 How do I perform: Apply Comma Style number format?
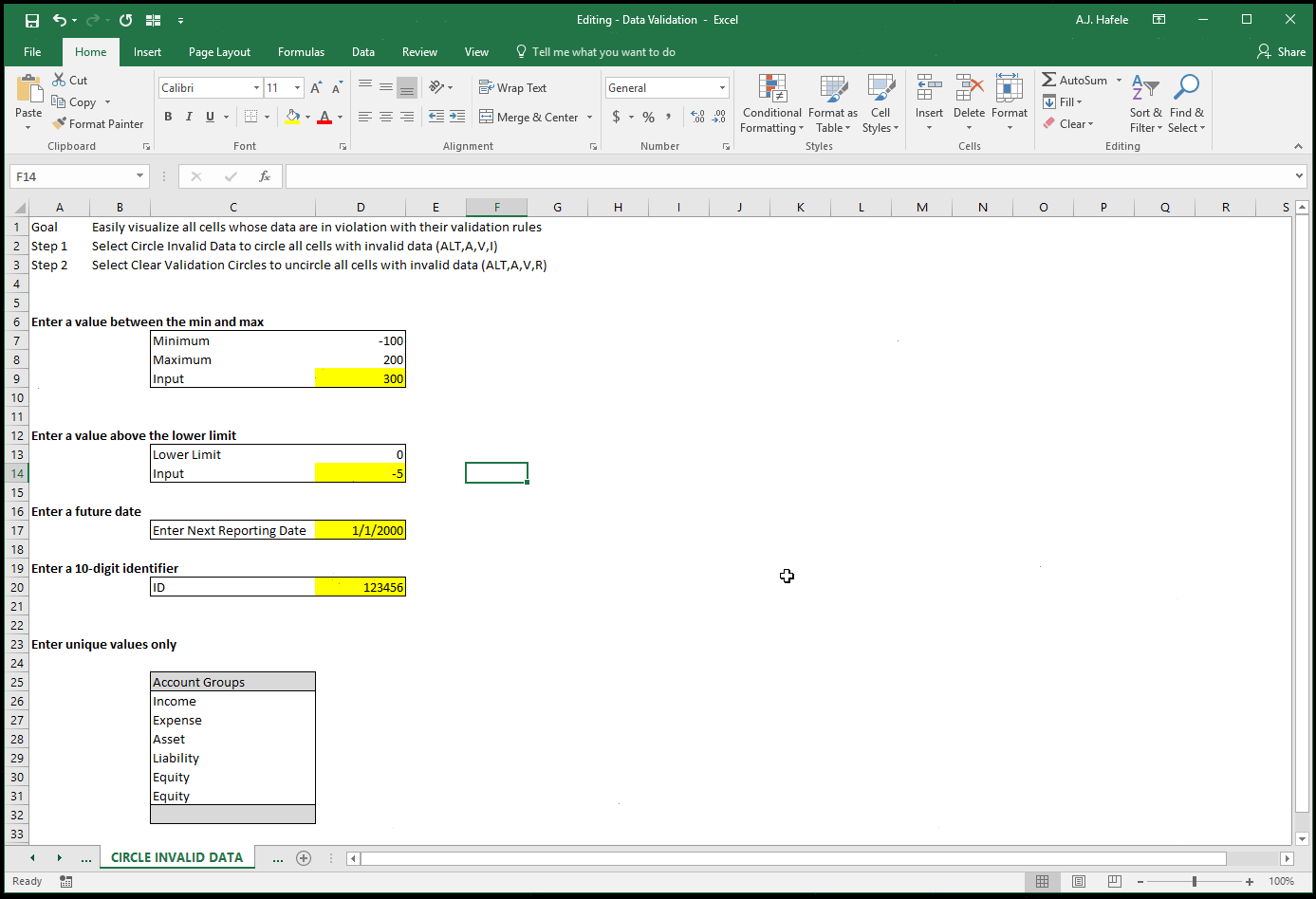point(669,117)
